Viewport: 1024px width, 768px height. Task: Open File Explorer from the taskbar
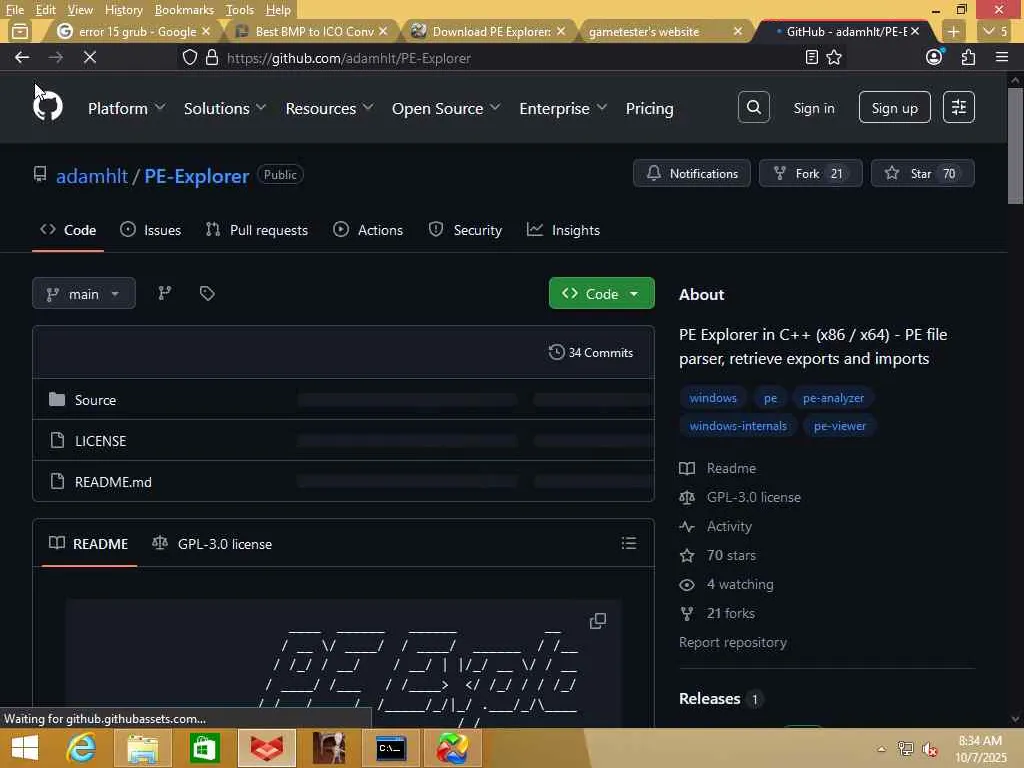coord(142,748)
